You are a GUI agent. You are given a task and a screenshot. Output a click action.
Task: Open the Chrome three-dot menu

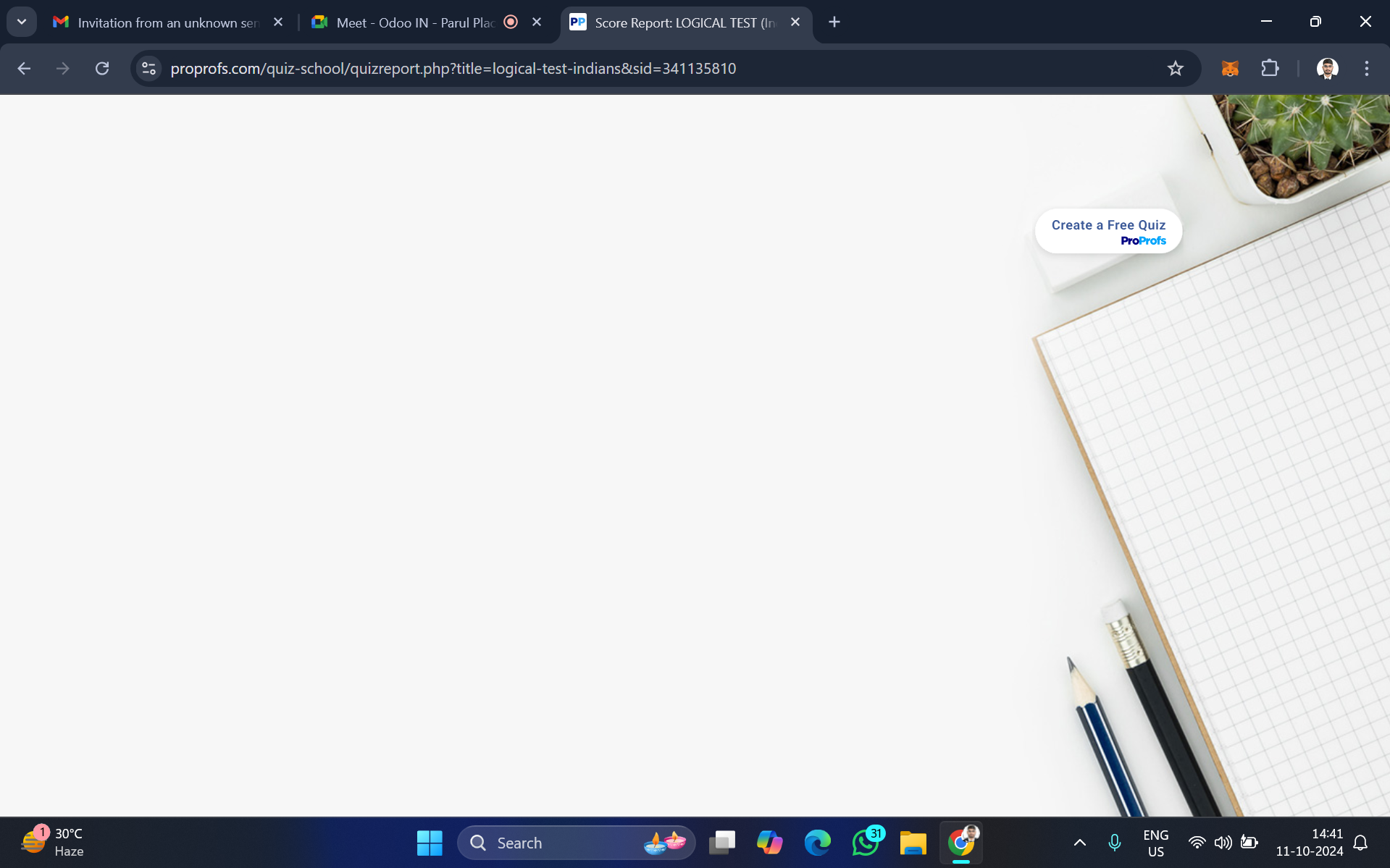coord(1366,69)
